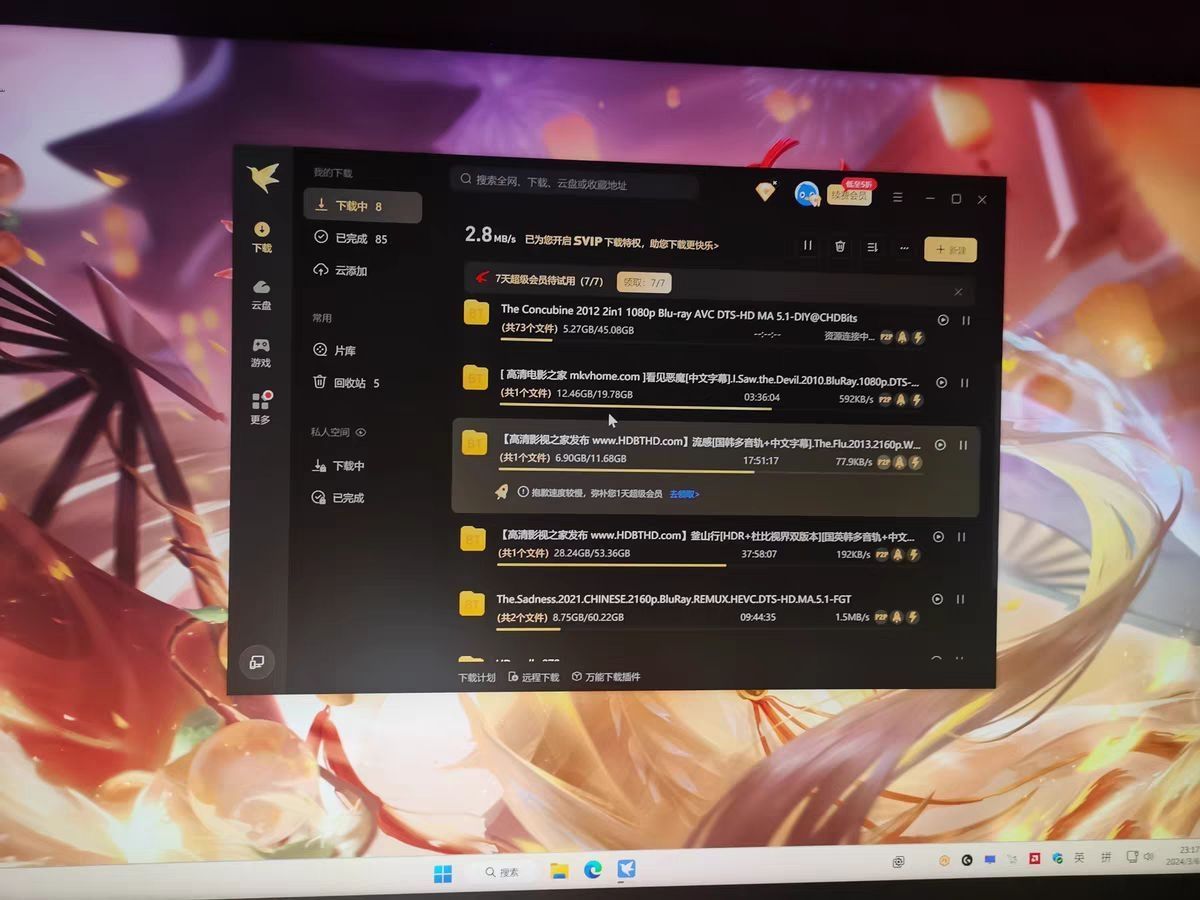Viewport: 1200px width, 900px height.
Task: Open the hamburger main menu in title bar
Action: 898,198
